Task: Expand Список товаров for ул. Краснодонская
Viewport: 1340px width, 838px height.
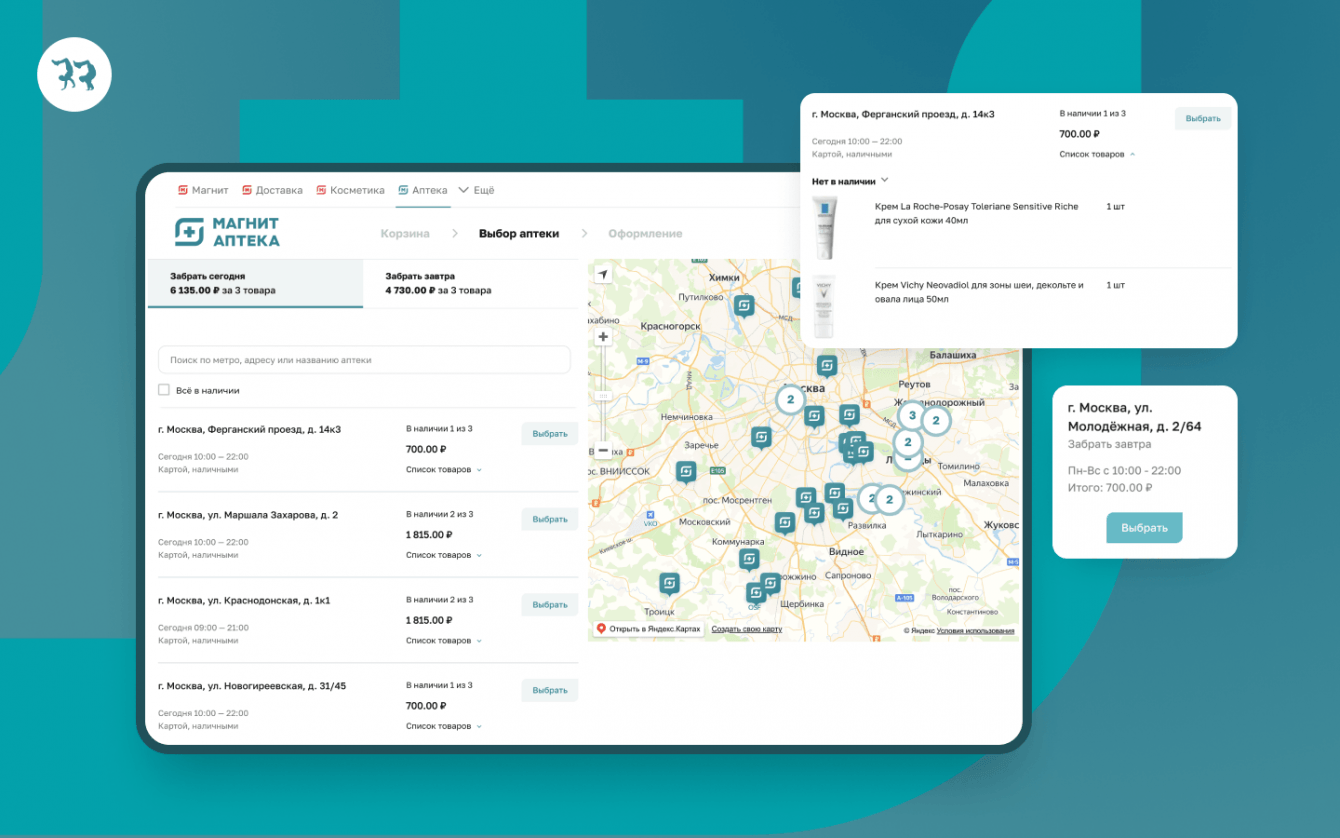Action: point(443,640)
